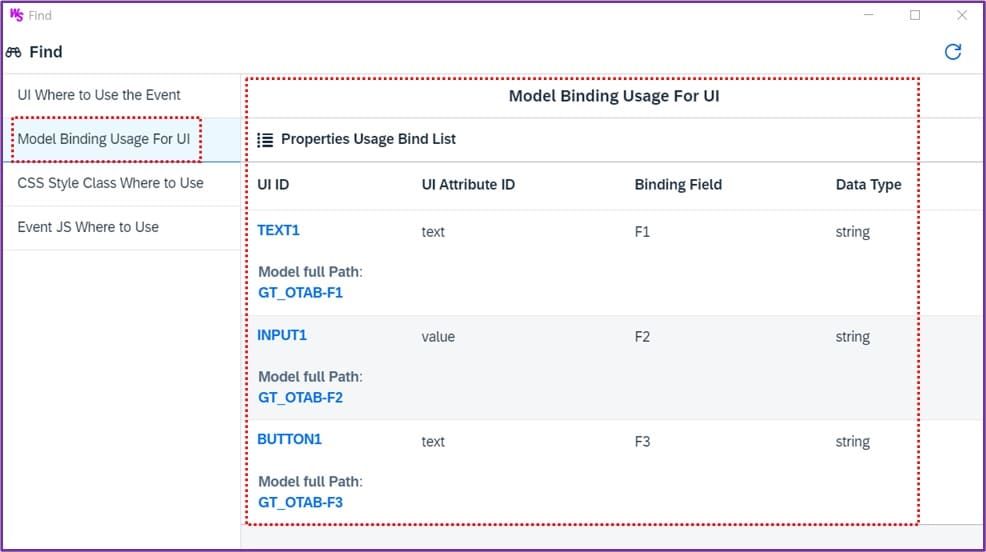Follow the GT_OTAB-F2 model path link
The image size is (986, 552).
[x=301, y=397]
